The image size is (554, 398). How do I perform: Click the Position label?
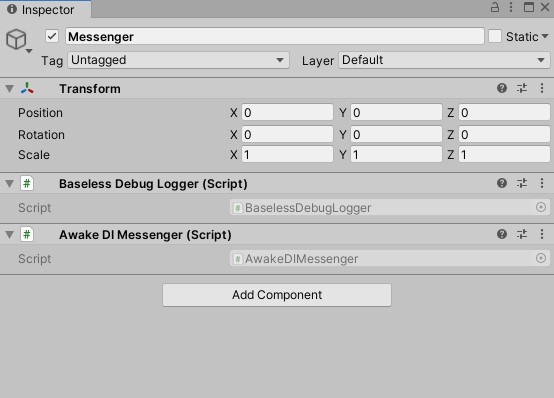[x=40, y=113]
